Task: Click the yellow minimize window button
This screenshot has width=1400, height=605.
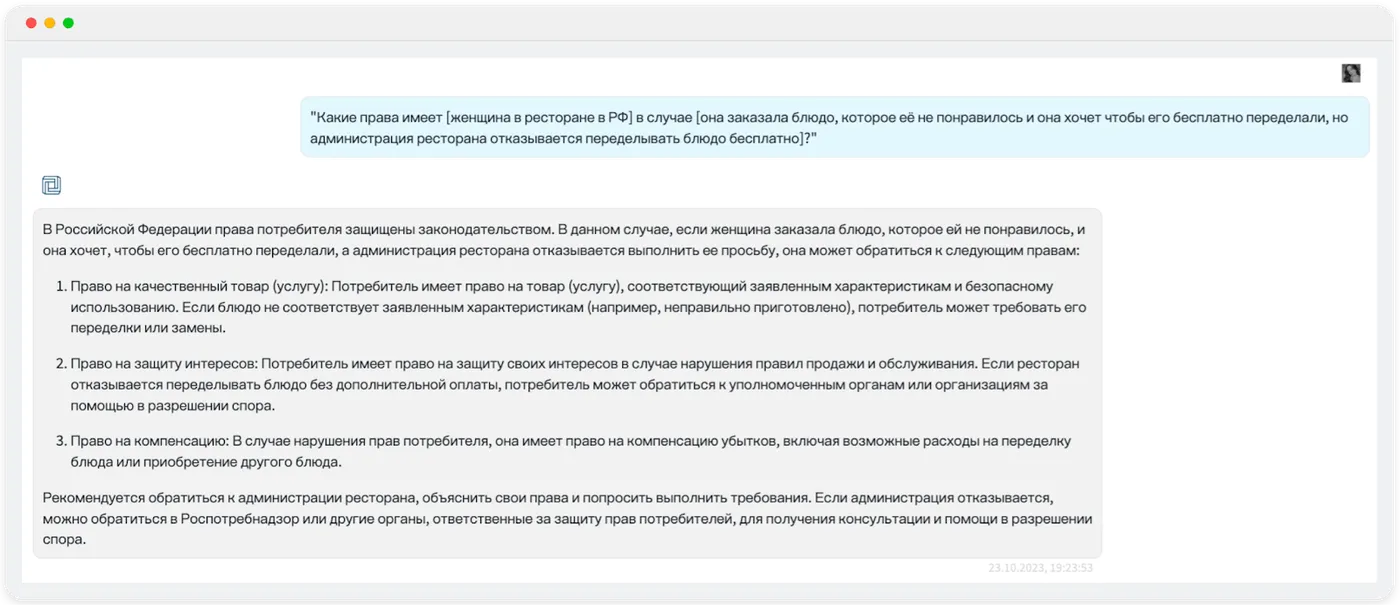Action: (50, 23)
